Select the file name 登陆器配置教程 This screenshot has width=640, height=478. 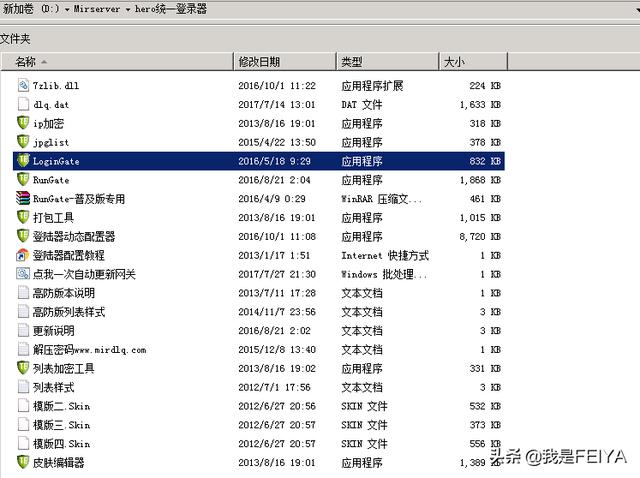[69, 256]
